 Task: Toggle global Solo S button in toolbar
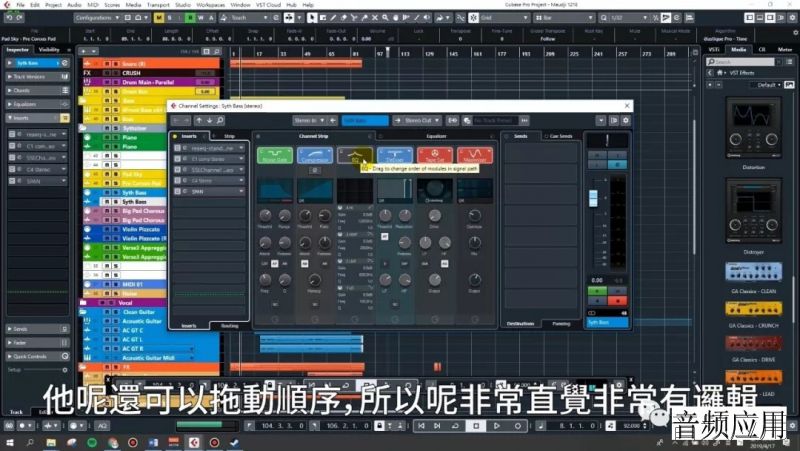169,18
